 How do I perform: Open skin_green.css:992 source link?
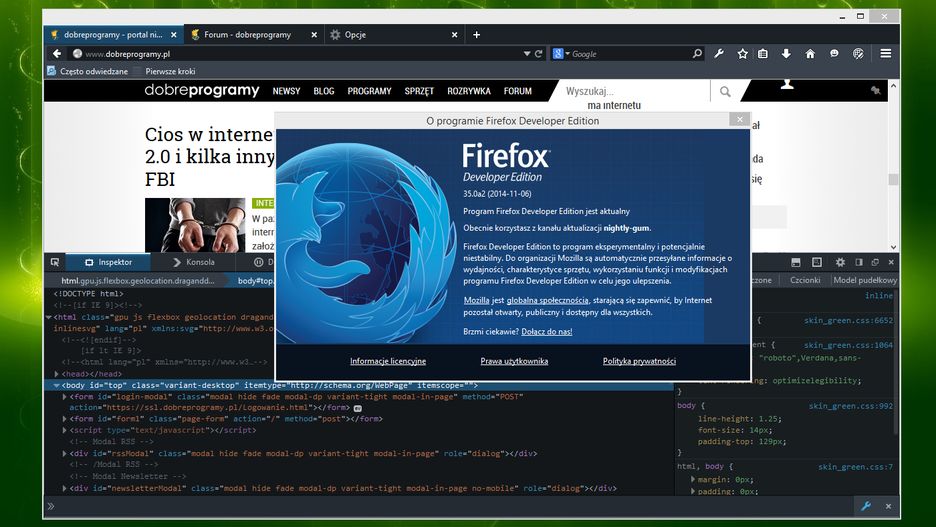(851, 406)
